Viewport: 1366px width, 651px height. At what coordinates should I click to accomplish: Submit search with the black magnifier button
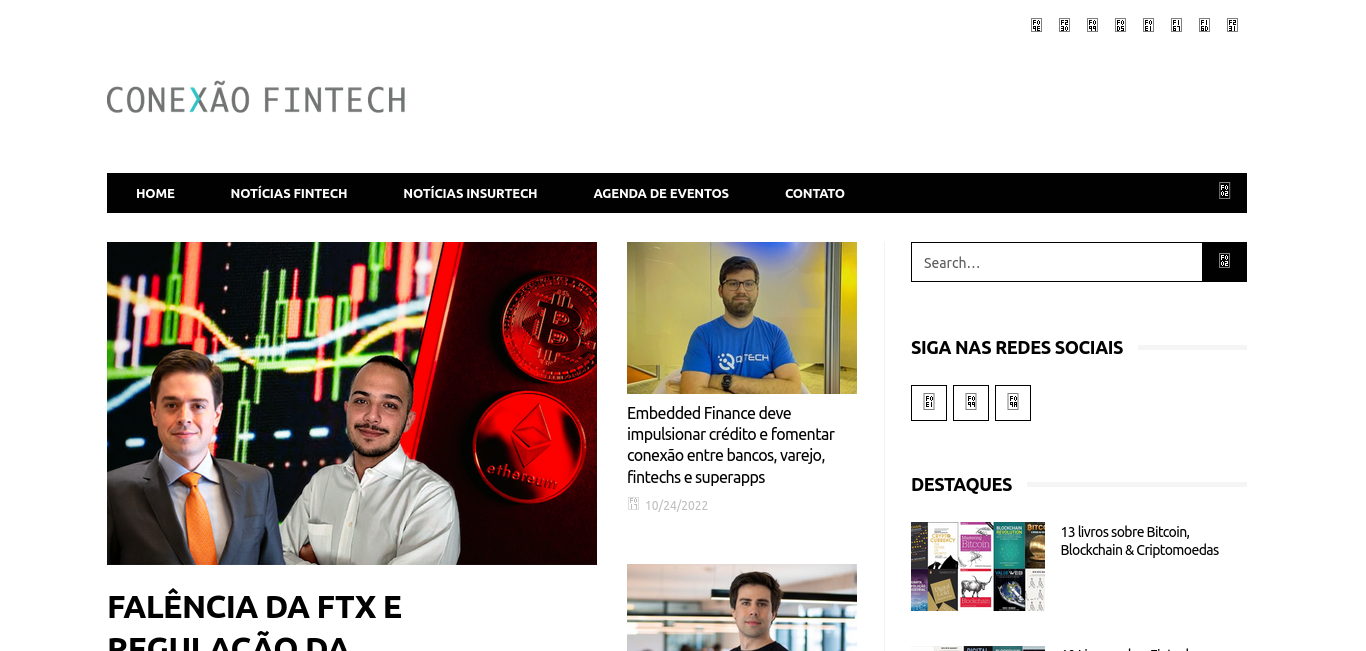click(1224, 262)
